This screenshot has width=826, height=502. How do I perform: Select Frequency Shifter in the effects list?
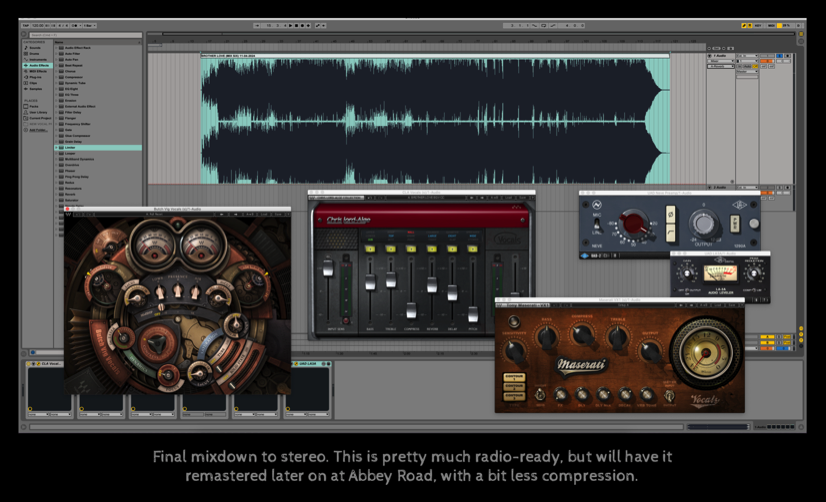pos(77,124)
